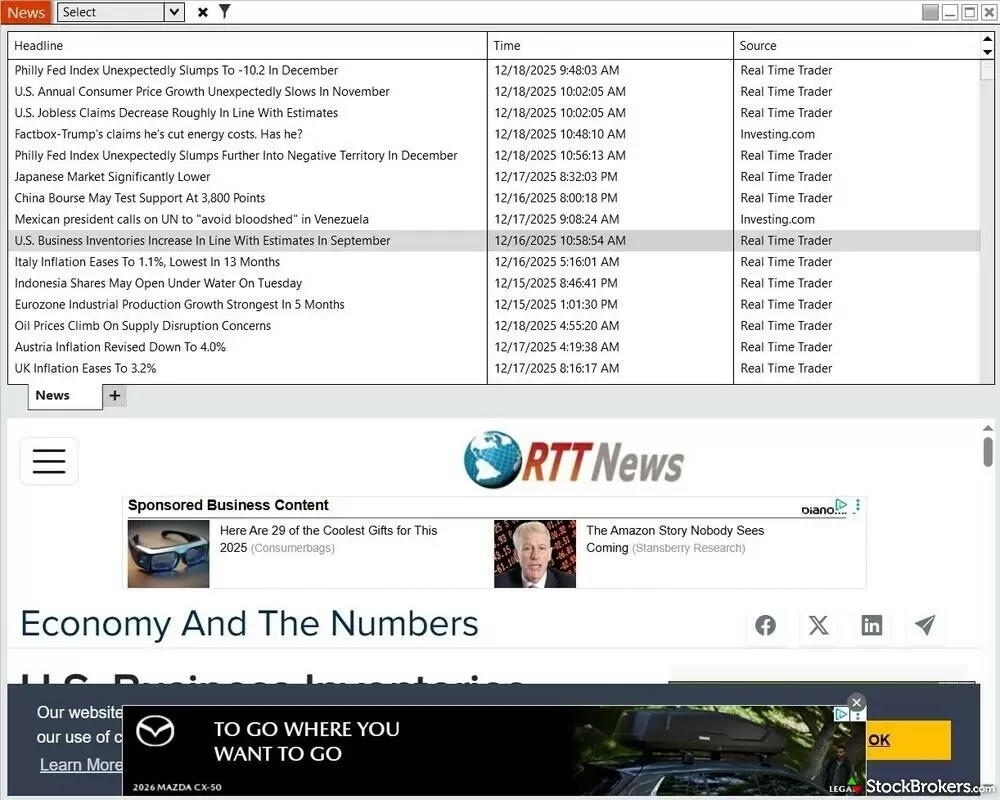1000x800 pixels.
Task: Click the X clear-filter icon
Action: 201,12
